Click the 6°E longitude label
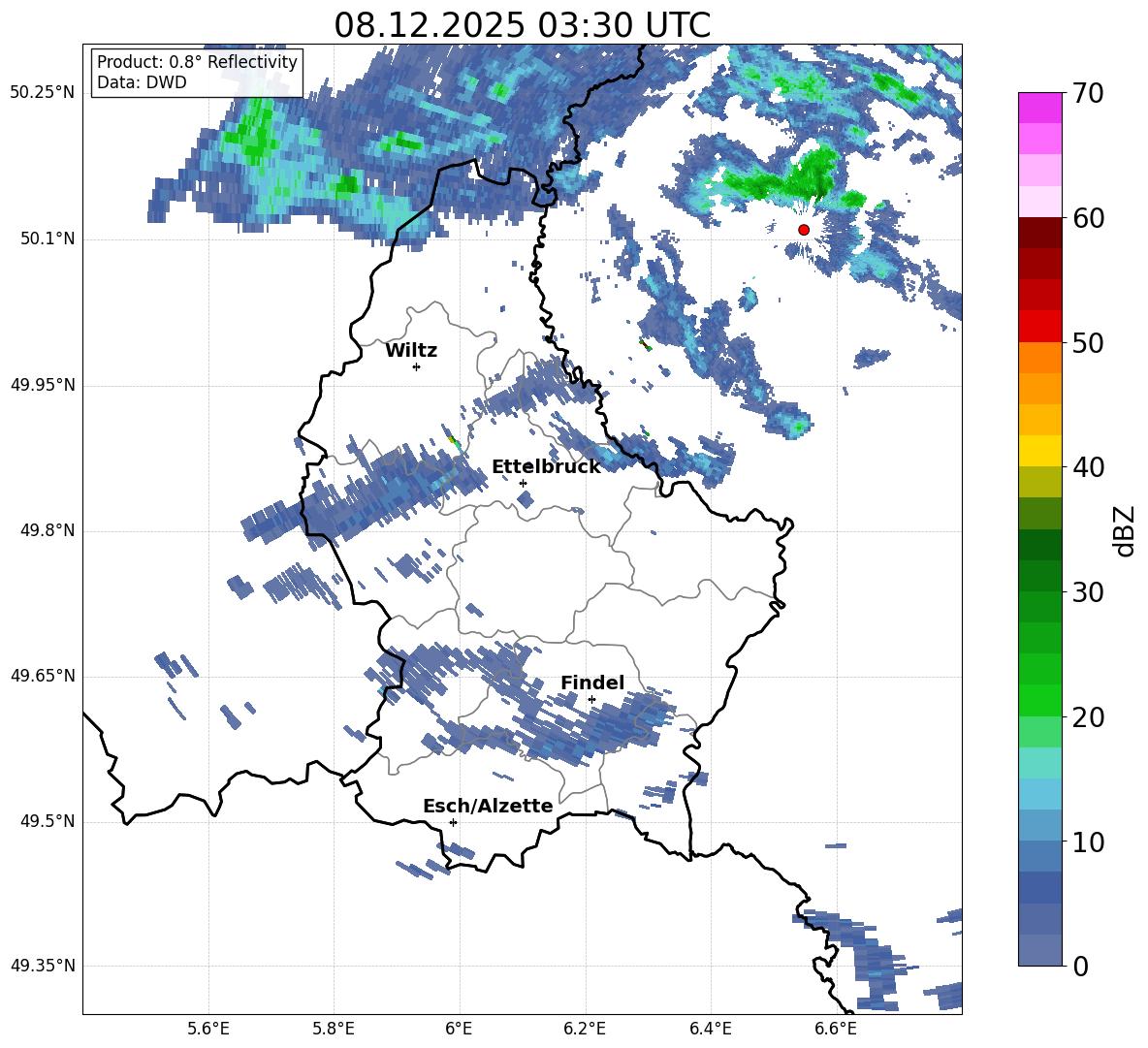 coord(459,1029)
